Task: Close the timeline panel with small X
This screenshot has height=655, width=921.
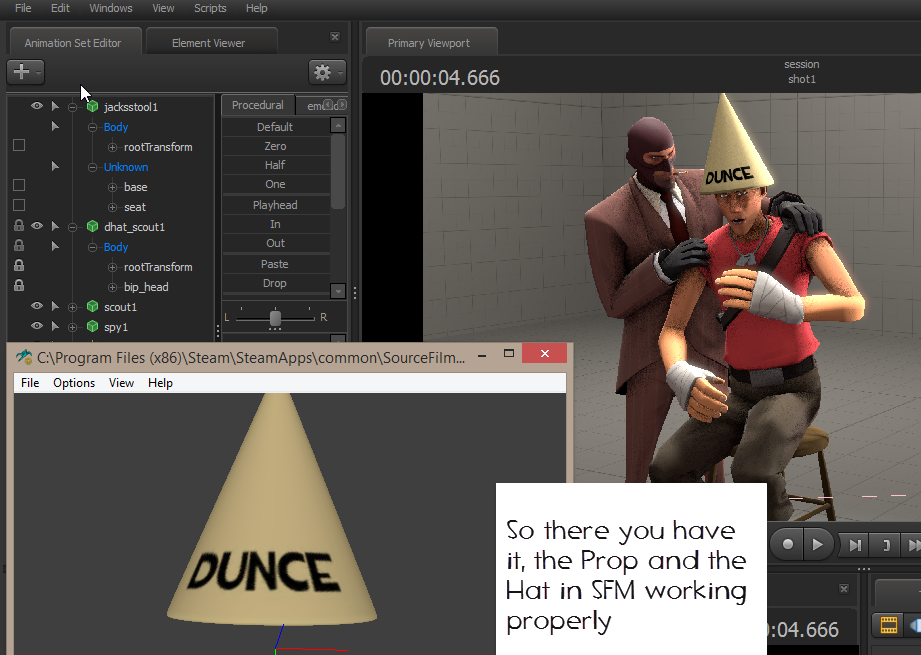Action: [x=843, y=589]
